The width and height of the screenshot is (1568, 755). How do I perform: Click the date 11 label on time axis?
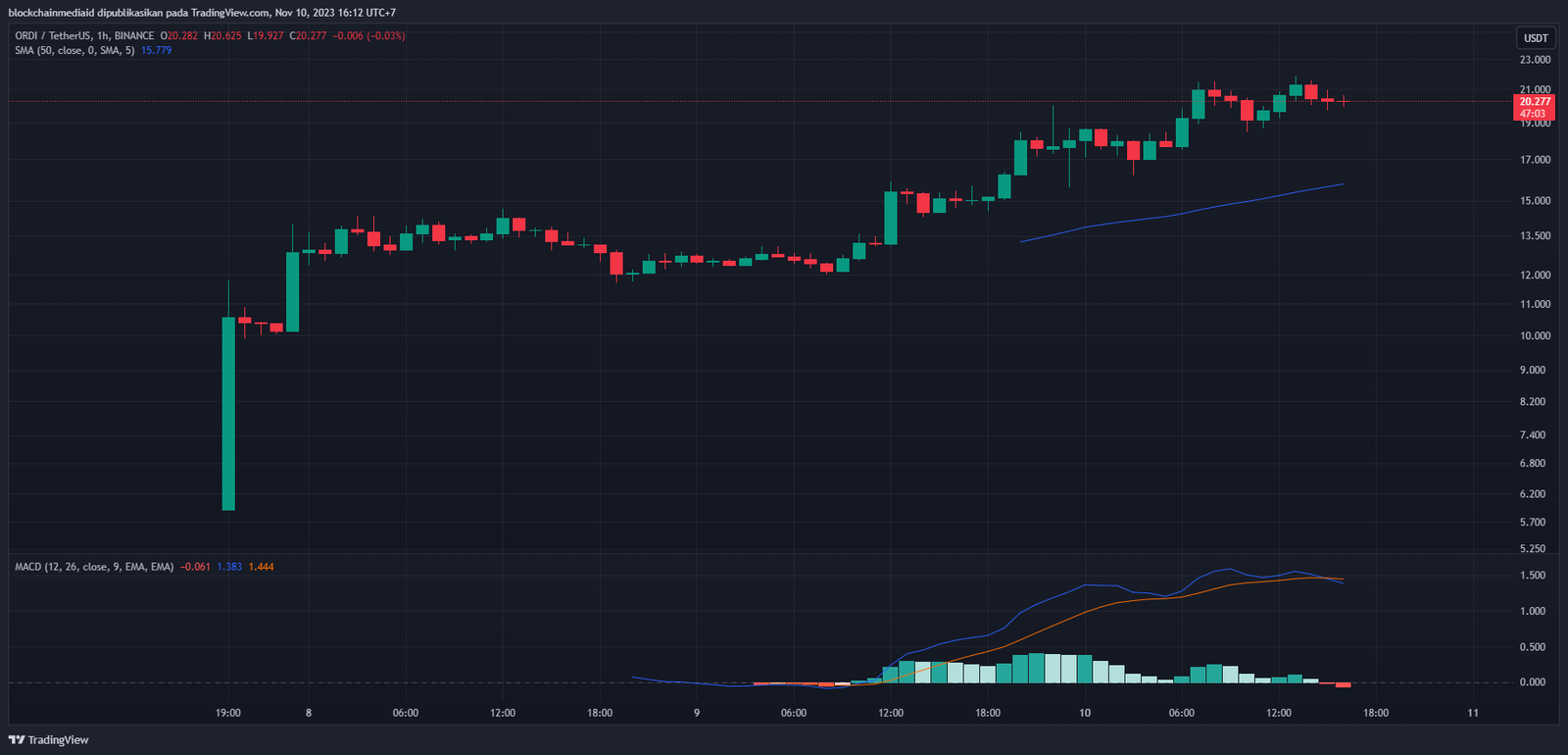[x=1473, y=713]
